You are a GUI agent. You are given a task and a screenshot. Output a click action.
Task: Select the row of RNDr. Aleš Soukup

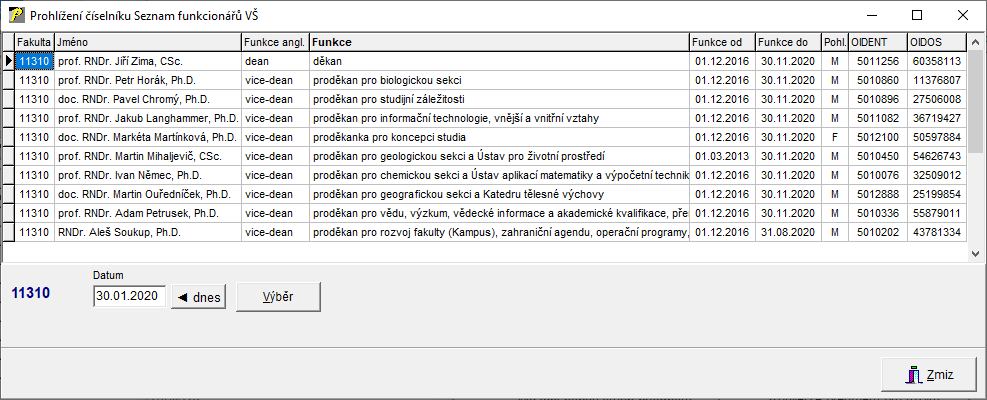(147, 232)
